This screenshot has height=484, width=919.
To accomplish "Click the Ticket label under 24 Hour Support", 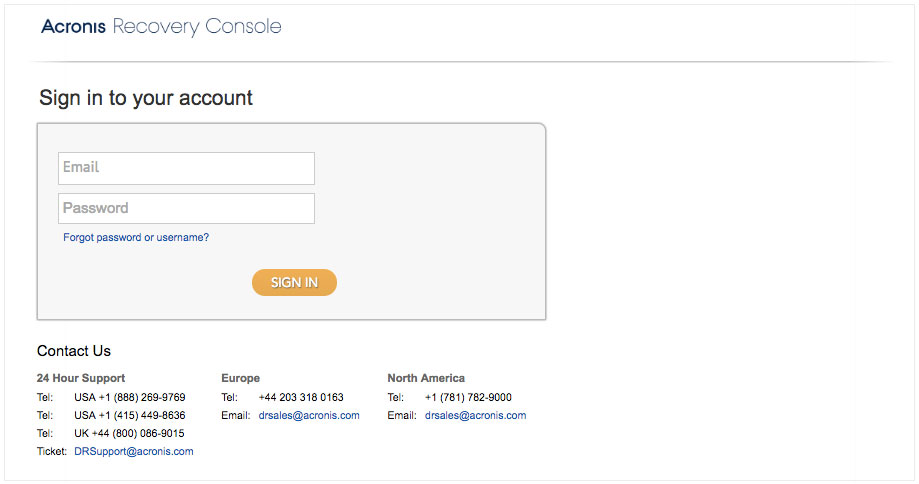I will [x=52, y=451].
